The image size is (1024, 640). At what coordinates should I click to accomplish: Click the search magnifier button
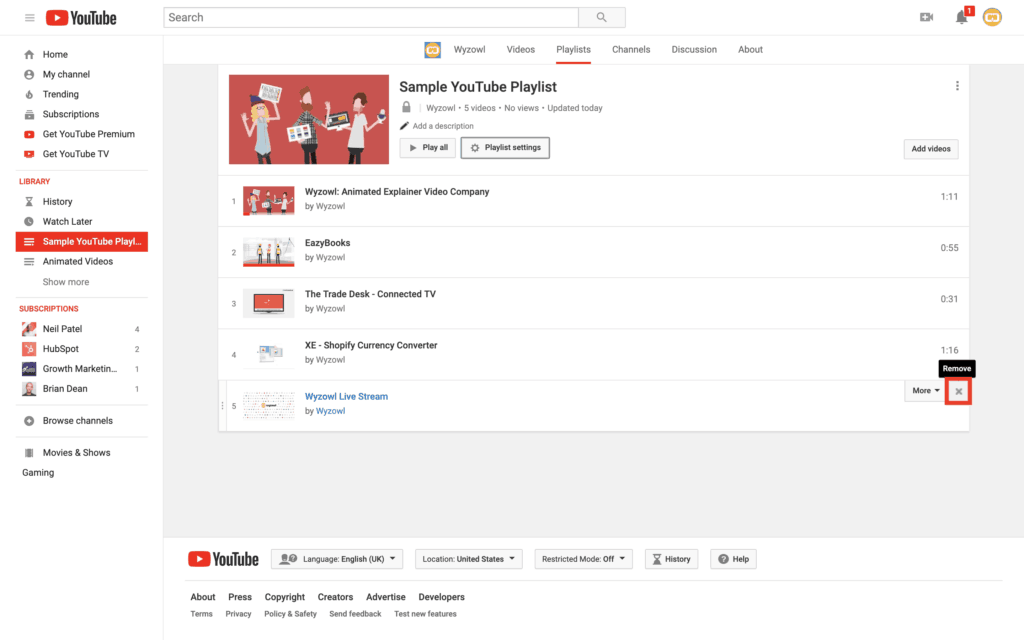[601, 18]
